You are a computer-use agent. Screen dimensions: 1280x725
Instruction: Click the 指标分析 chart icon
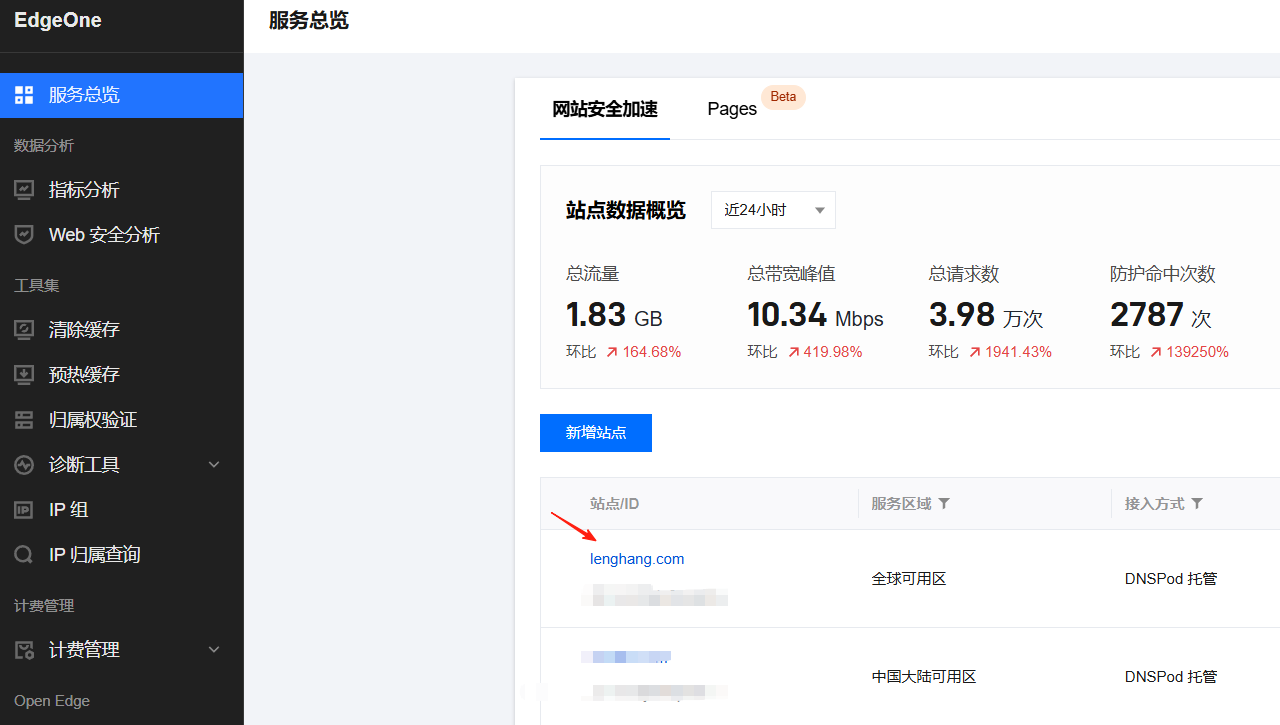pos(24,189)
